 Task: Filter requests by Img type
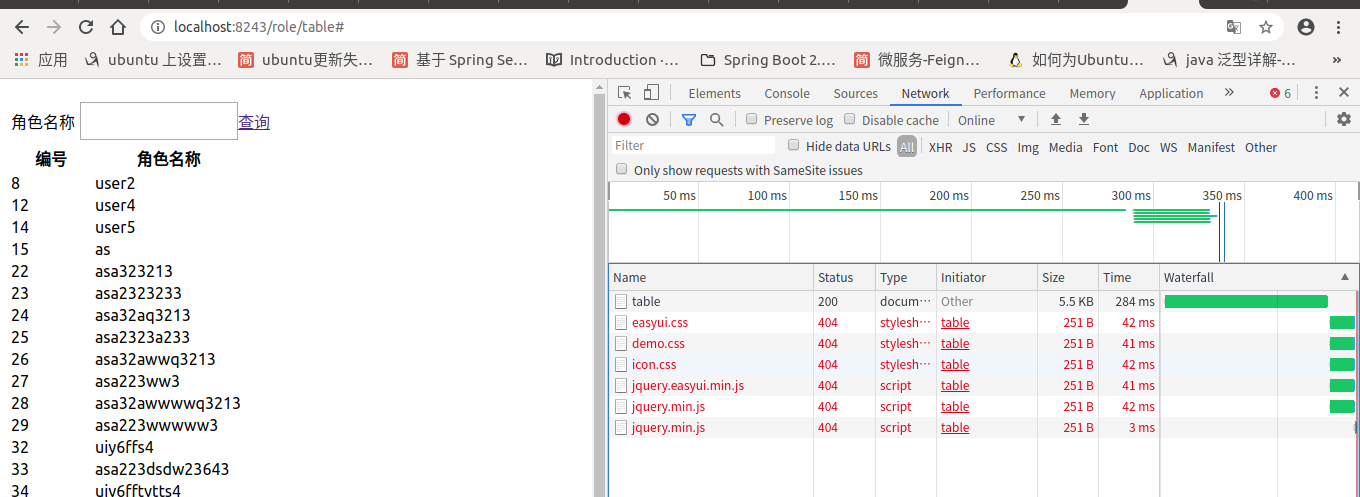1028,147
